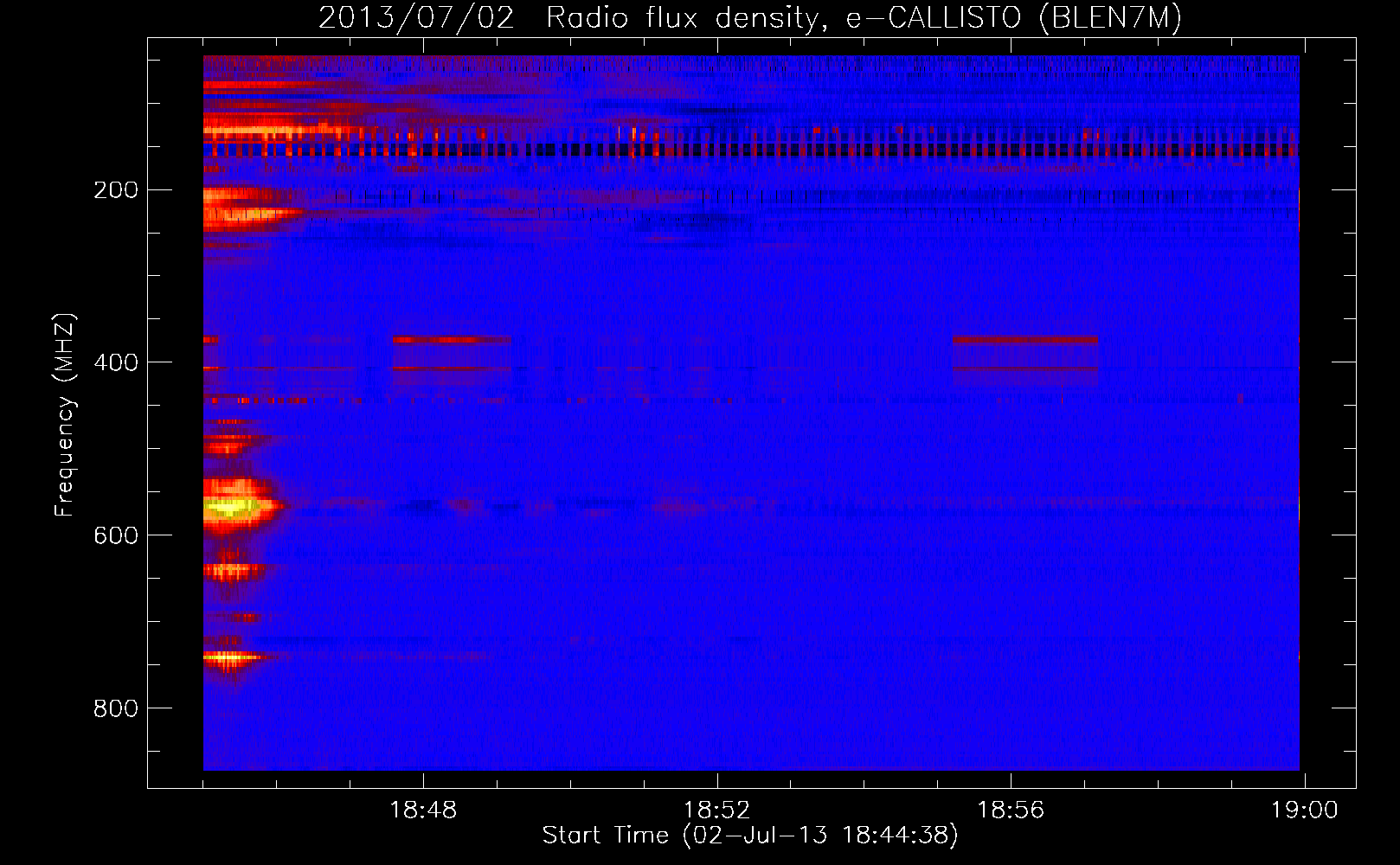Click the 800 frequency tick label
The height and width of the screenshot is (865, 1400).
(116, 708)
